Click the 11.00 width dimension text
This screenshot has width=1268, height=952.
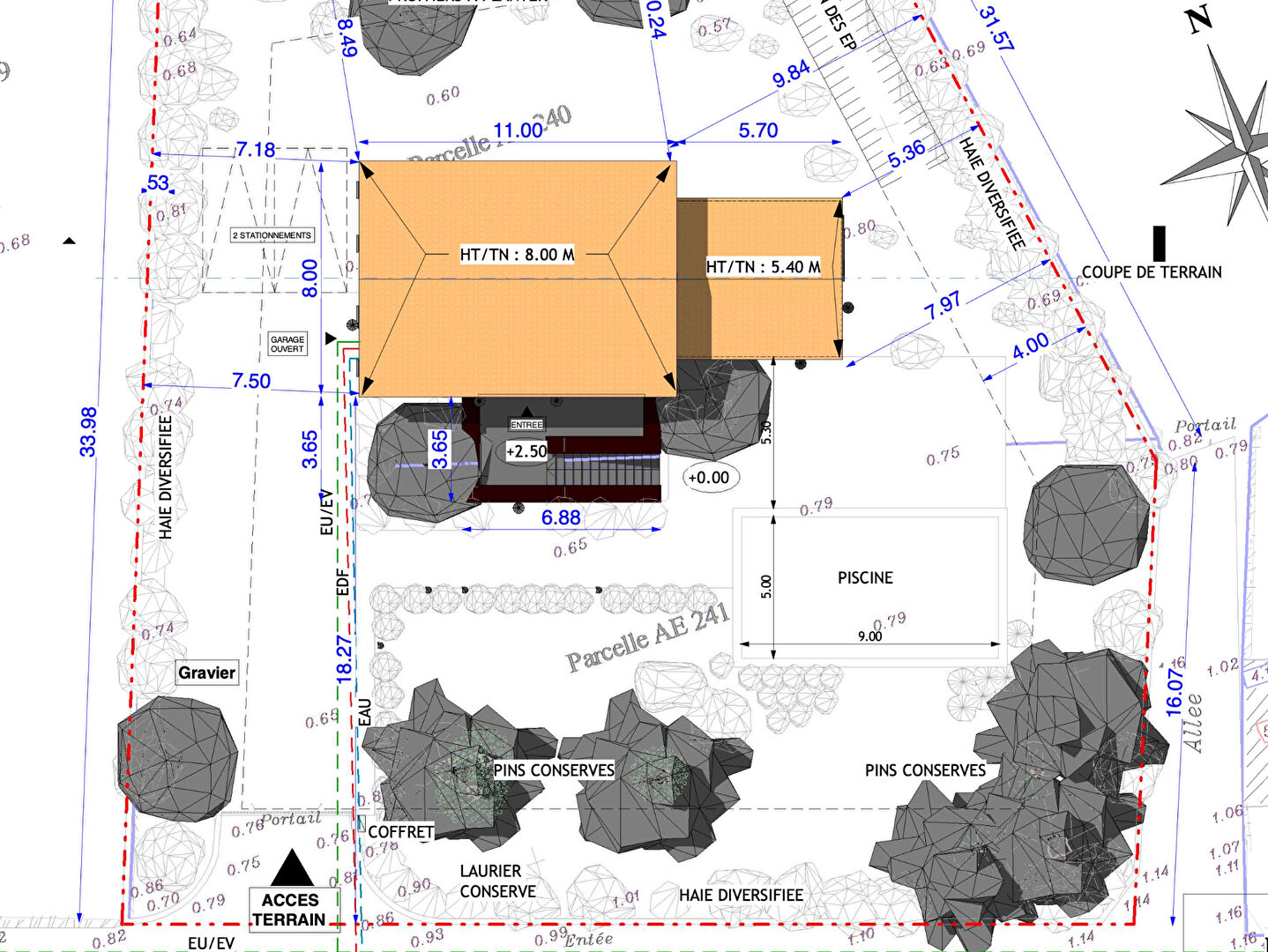pos(518,130)
